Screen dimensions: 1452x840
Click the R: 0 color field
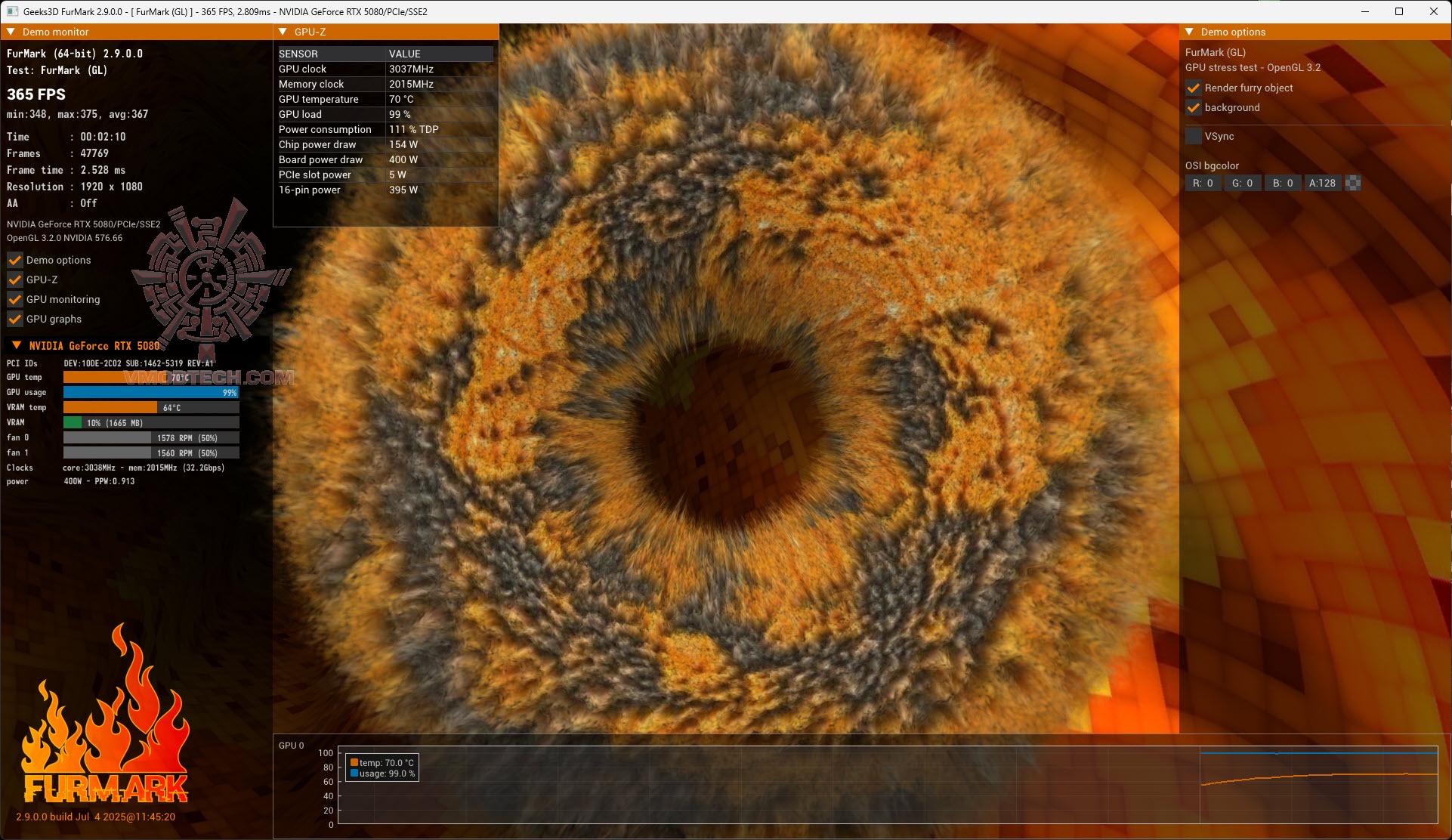click(1203, 183)
